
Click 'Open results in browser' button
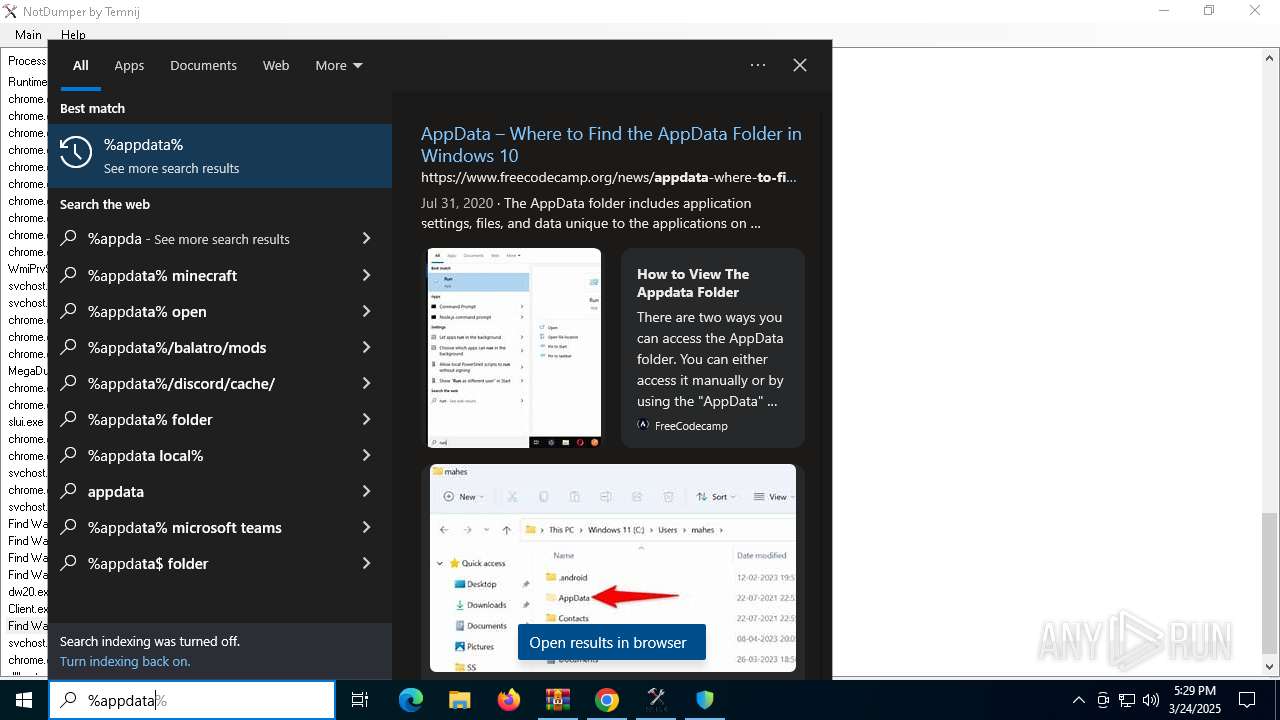pos(611,643)
